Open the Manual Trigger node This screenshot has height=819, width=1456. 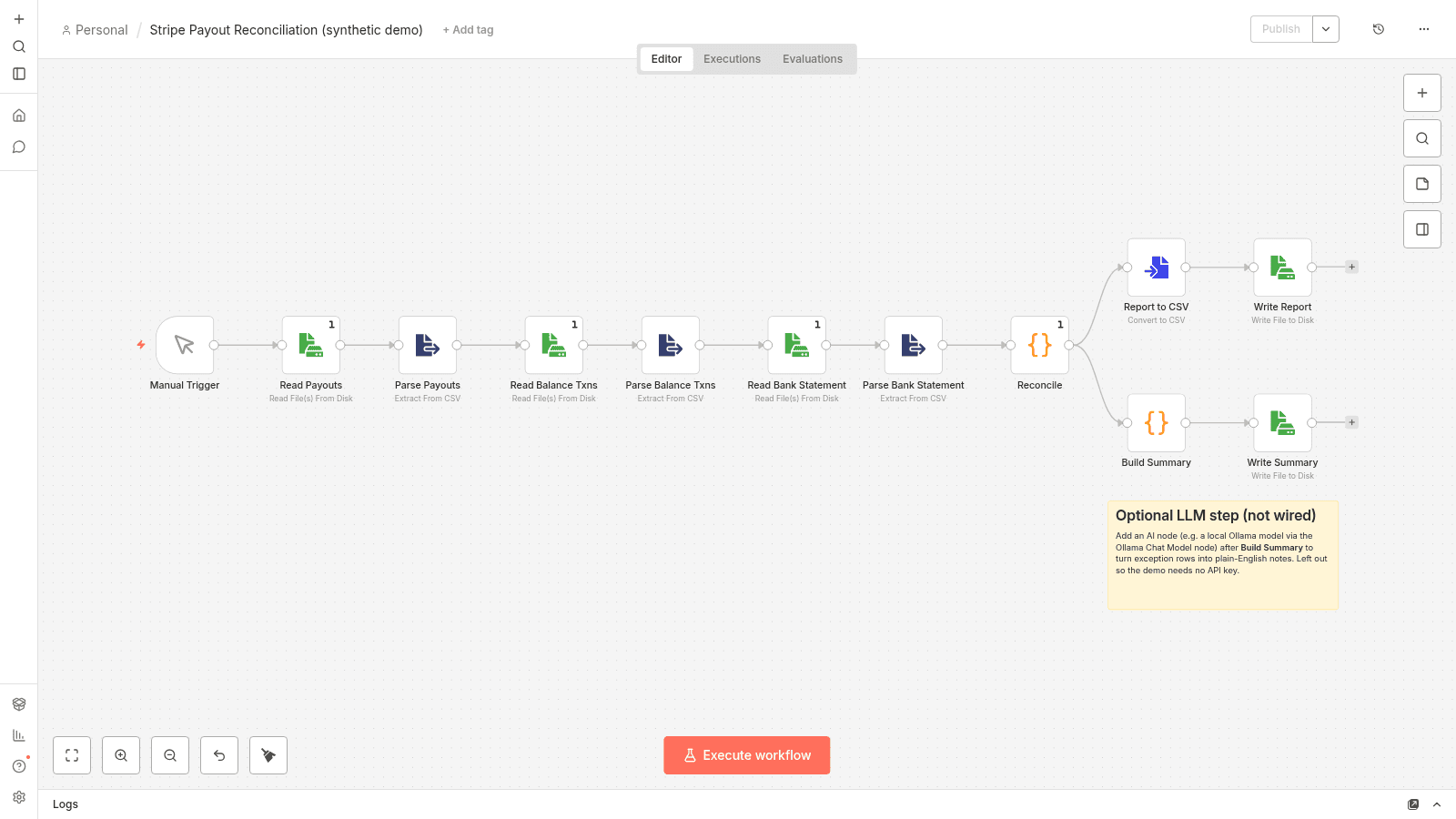point(185,345)
